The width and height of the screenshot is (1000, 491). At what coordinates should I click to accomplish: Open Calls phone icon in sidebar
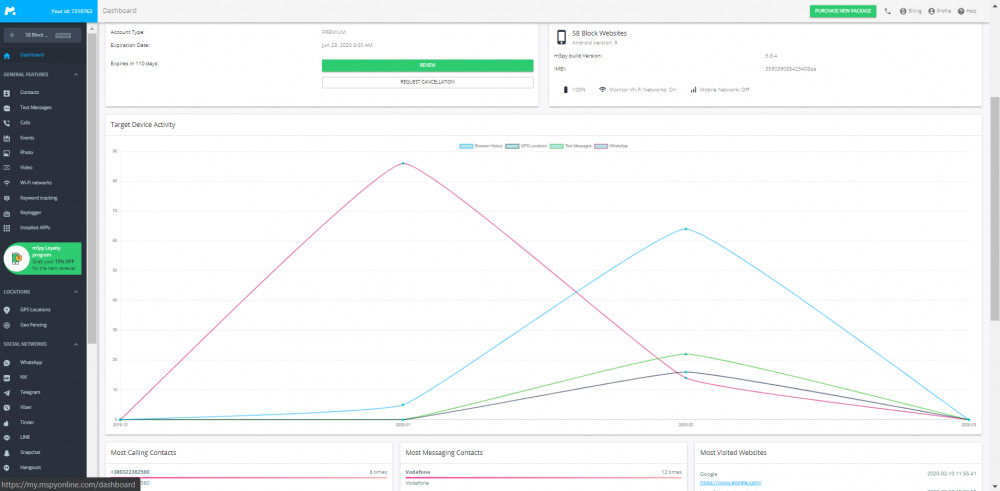[x=7, y=122]
